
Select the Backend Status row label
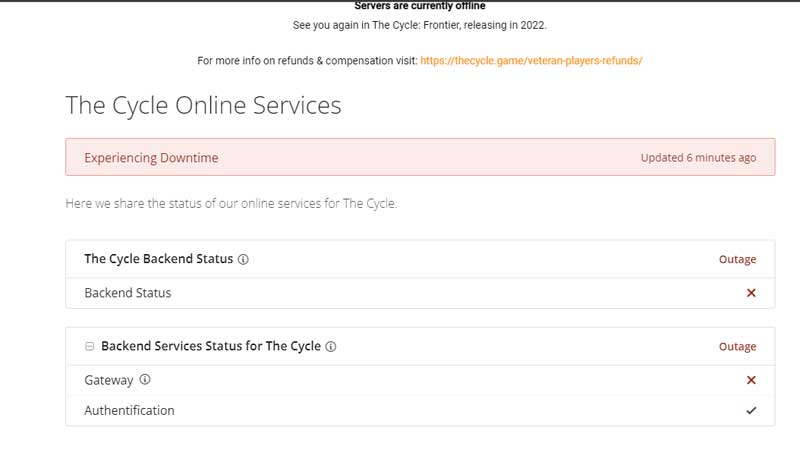(127, 293)
